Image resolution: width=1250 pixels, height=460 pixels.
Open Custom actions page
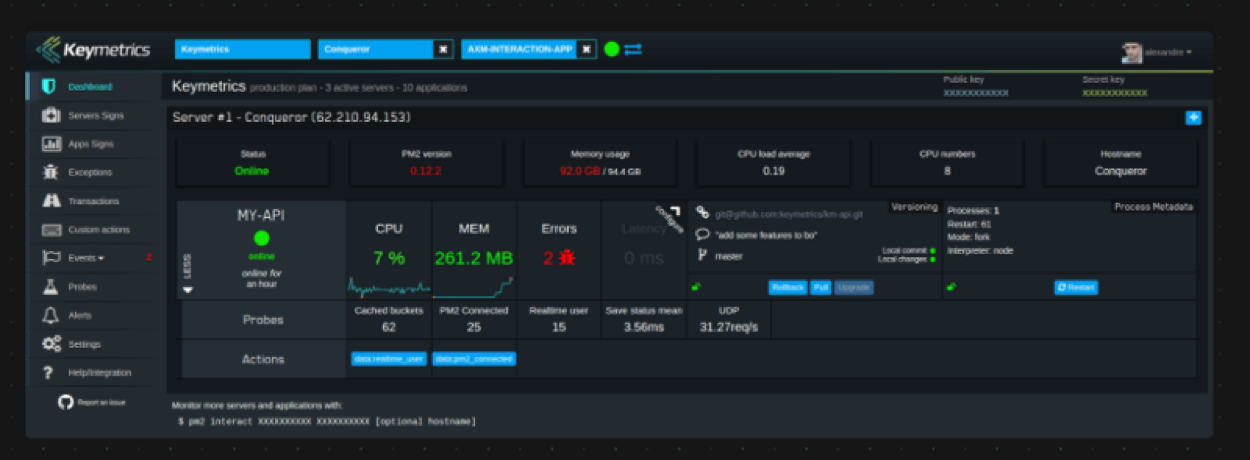[93, 229]
